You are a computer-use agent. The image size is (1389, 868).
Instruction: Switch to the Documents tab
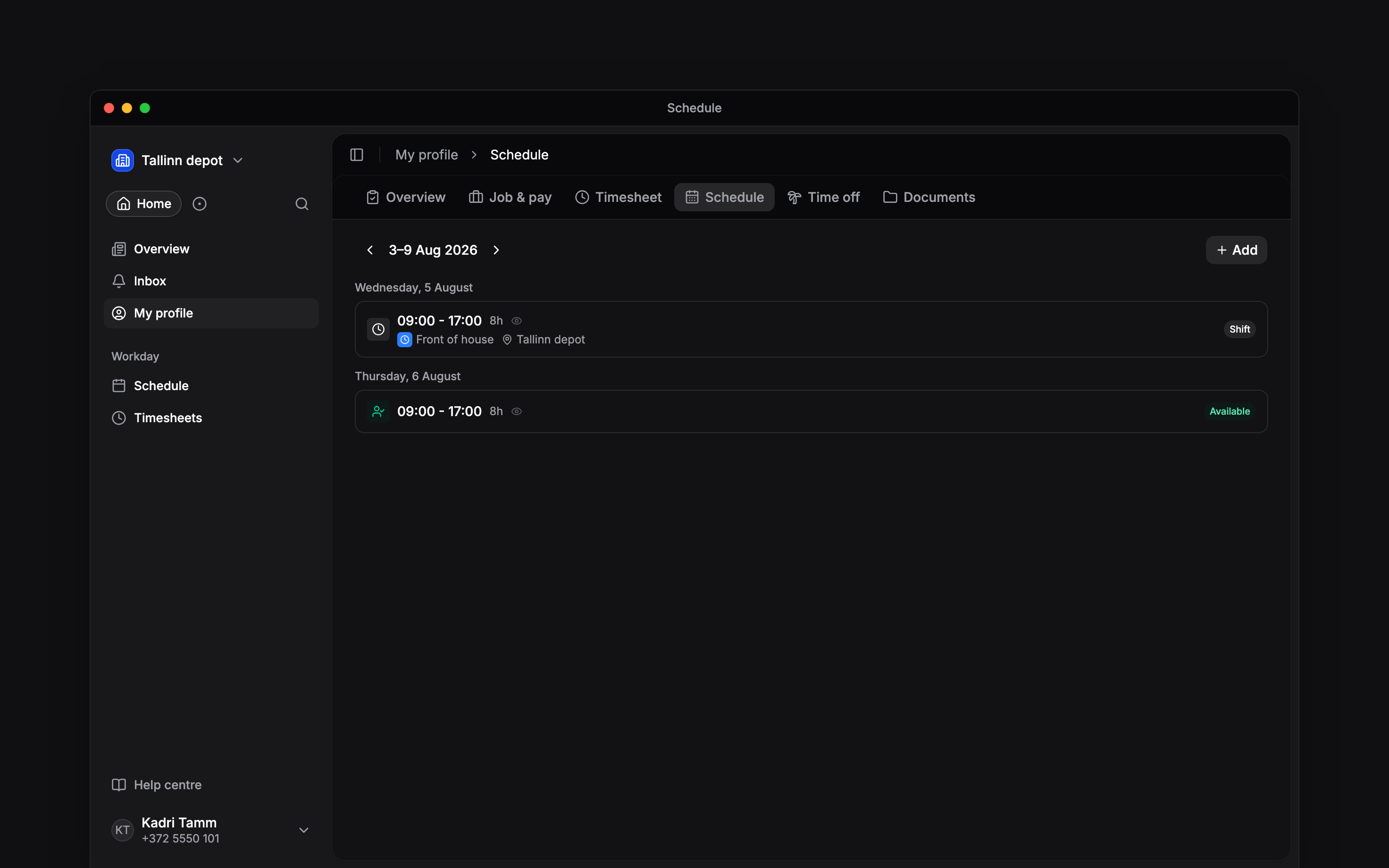click(929, 198)
